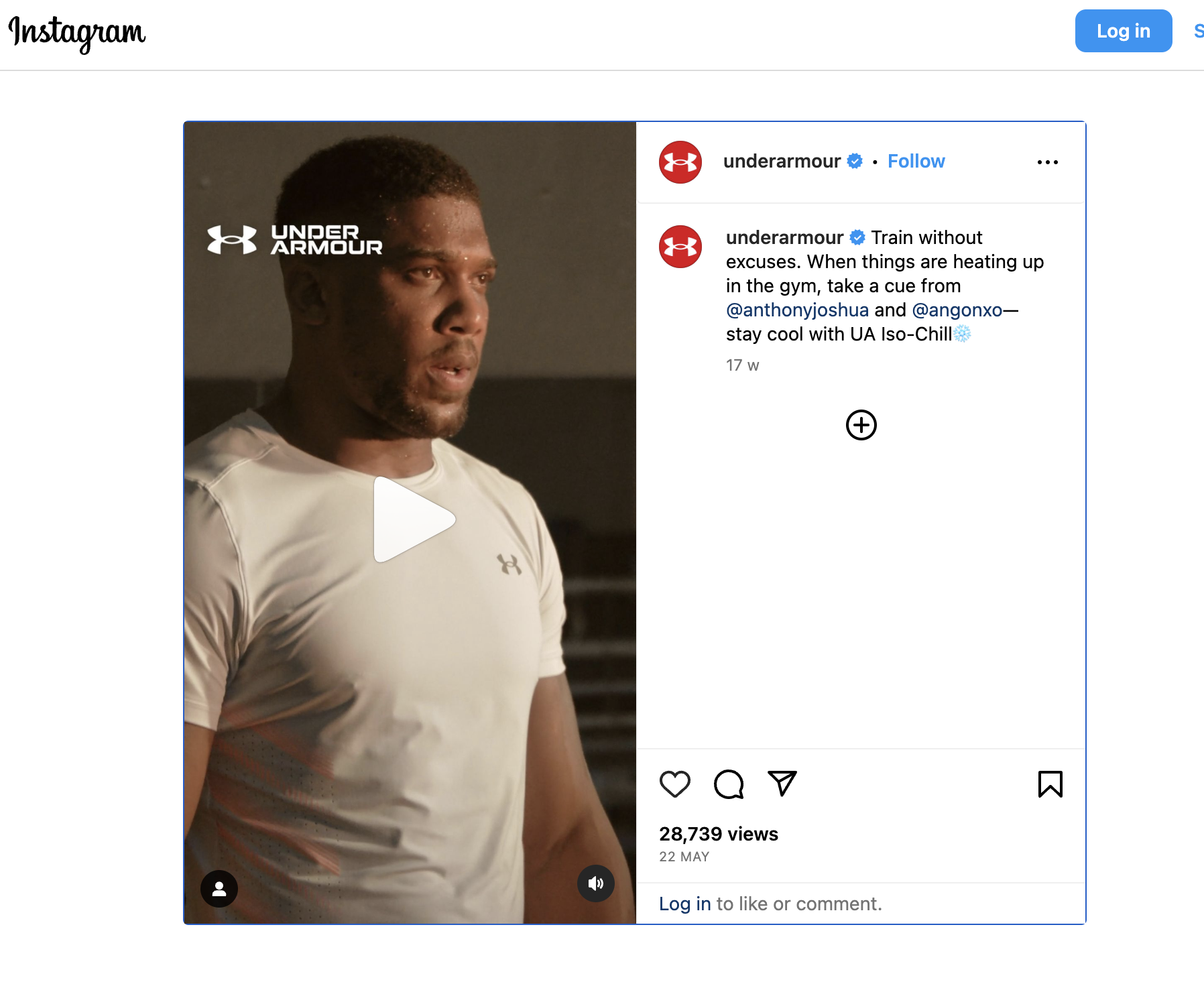This screenshot has height=984, width=1204.
Task: Click the 17 w timestamp
Action: [x=741, y=365]
